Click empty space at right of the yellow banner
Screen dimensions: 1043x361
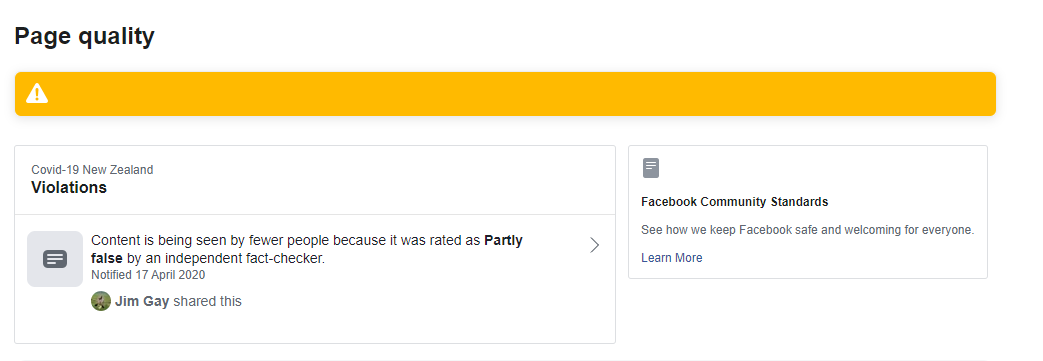(x=865, y=94)
